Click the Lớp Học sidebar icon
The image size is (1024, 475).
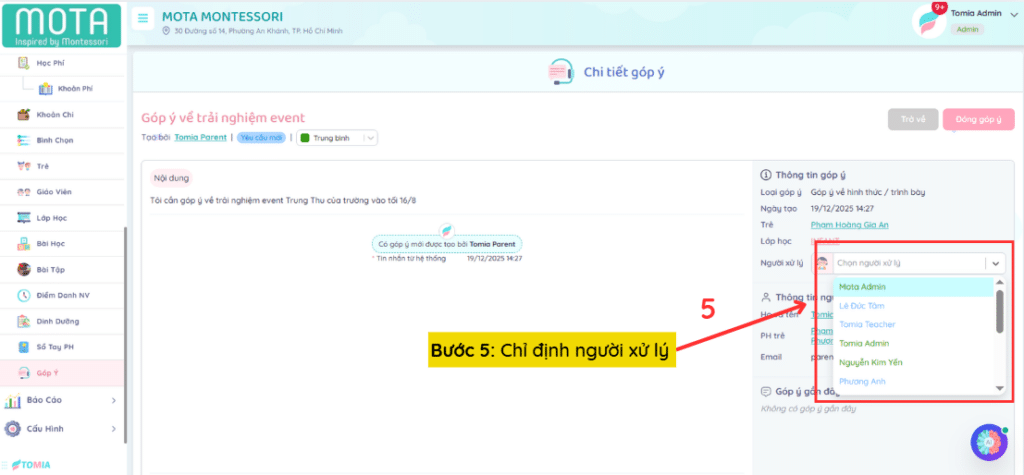pos(24,217)
